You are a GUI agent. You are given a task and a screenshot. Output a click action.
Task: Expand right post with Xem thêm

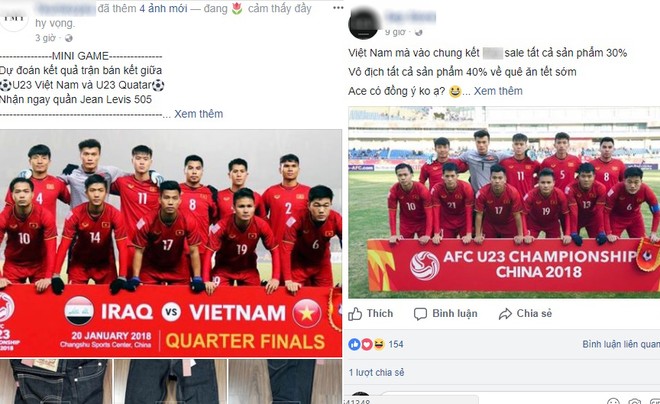(x=498, y=91)
